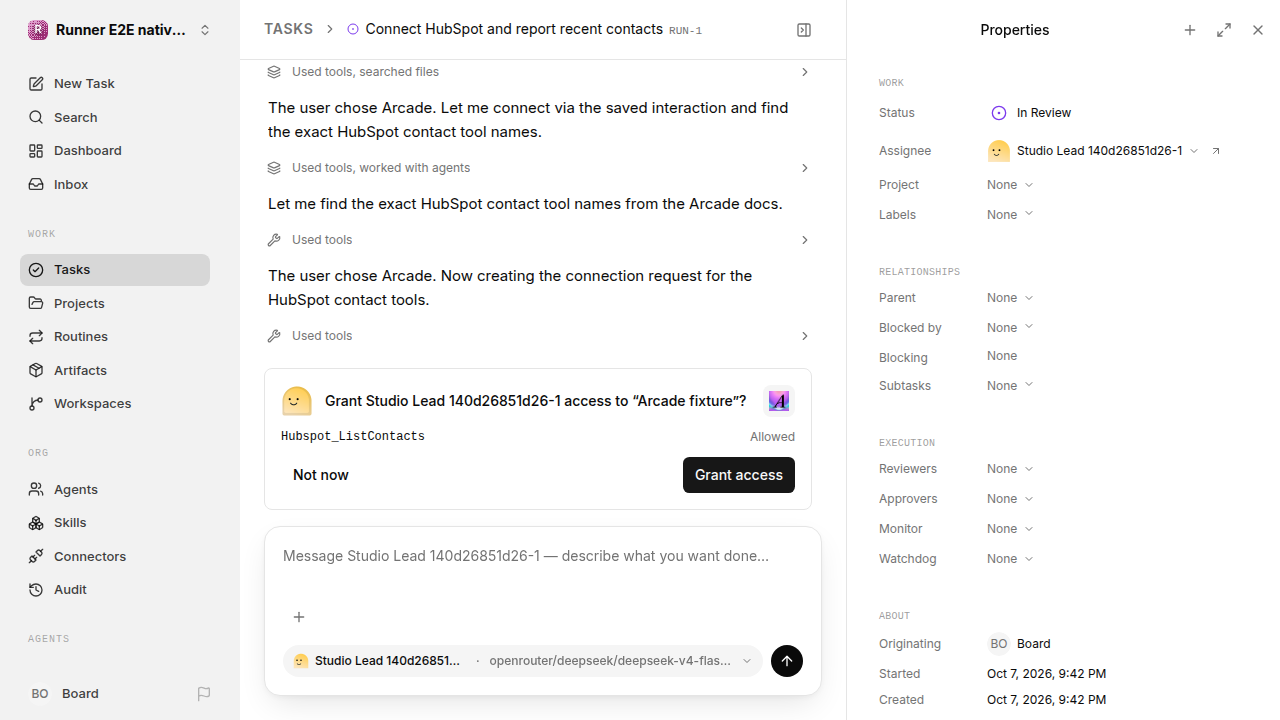This screenshot has height=720, width=1280.
Task: Open the Watchdog dropdown
Action: coord(1010,559)
